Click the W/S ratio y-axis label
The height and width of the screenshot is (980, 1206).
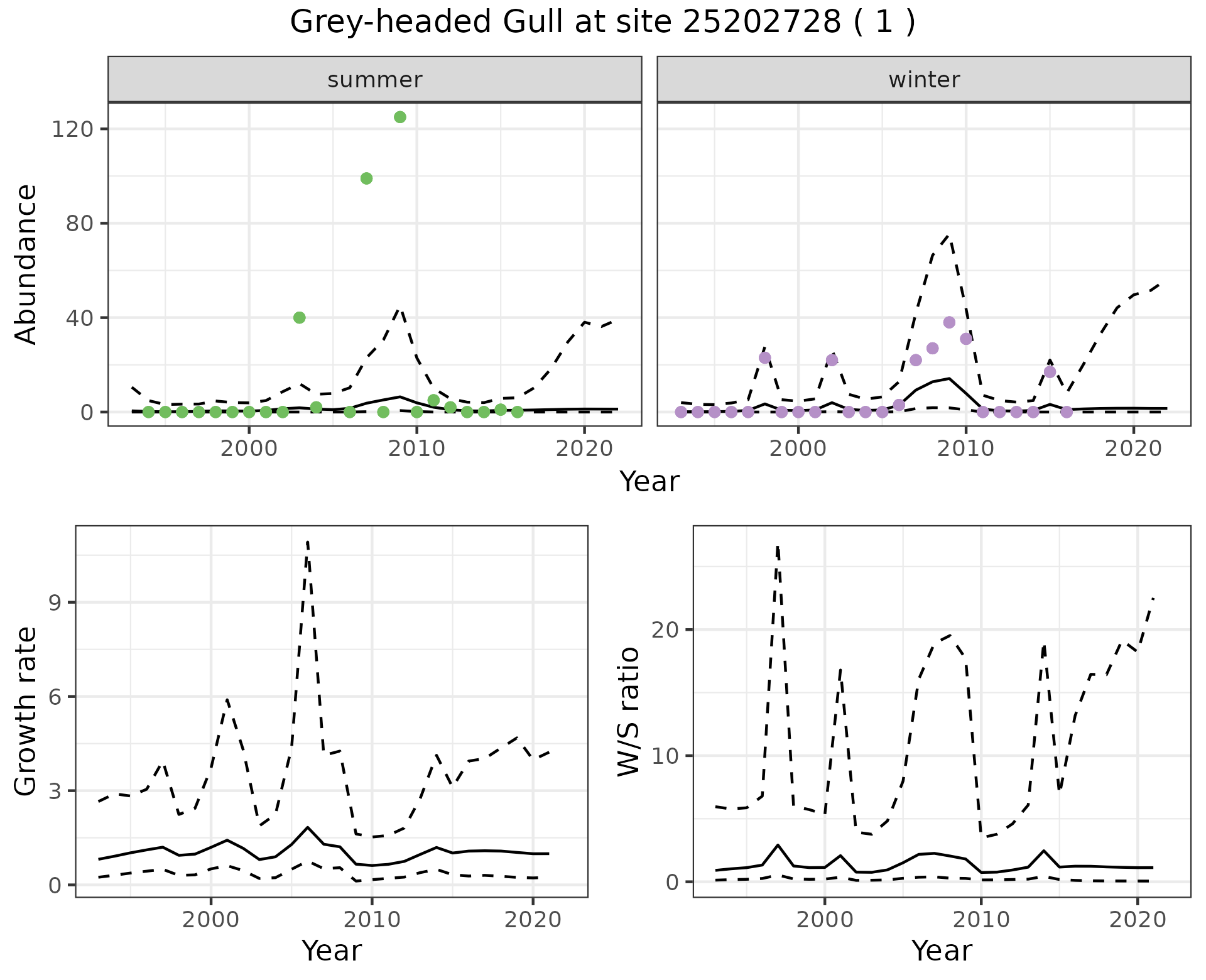[x=629, y=711]
